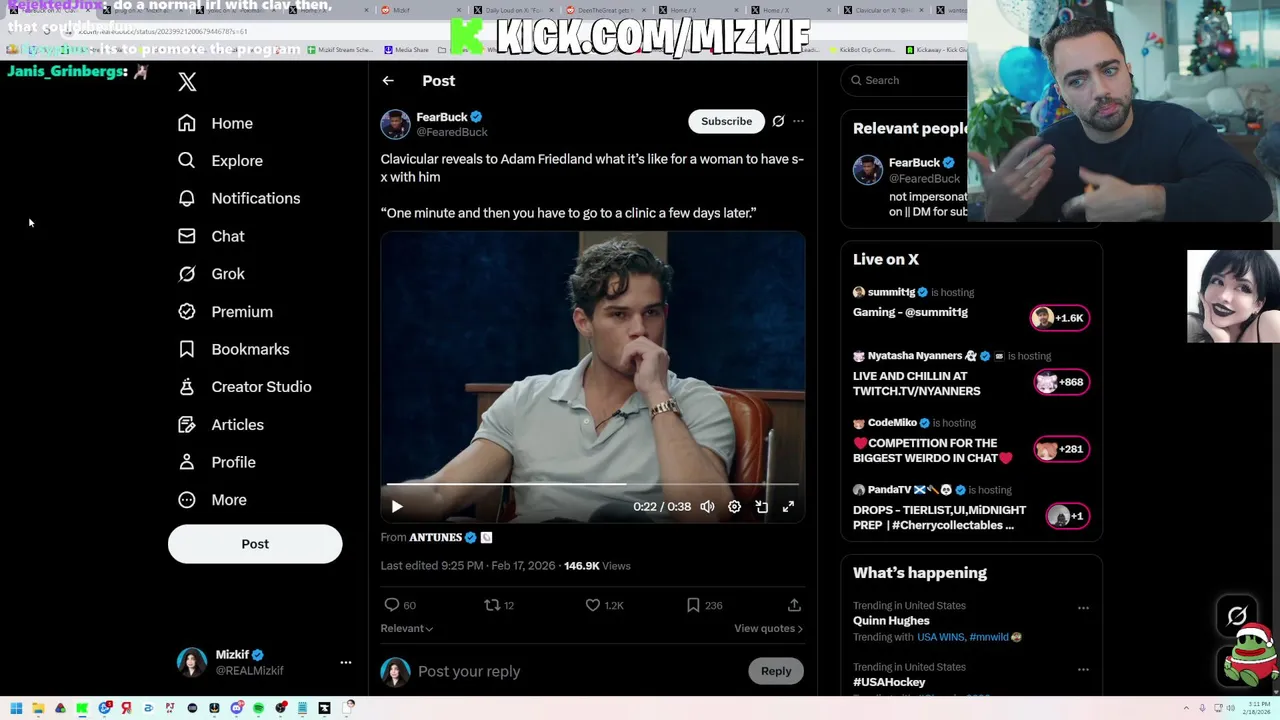Click the large Post button

coord(255,544)
